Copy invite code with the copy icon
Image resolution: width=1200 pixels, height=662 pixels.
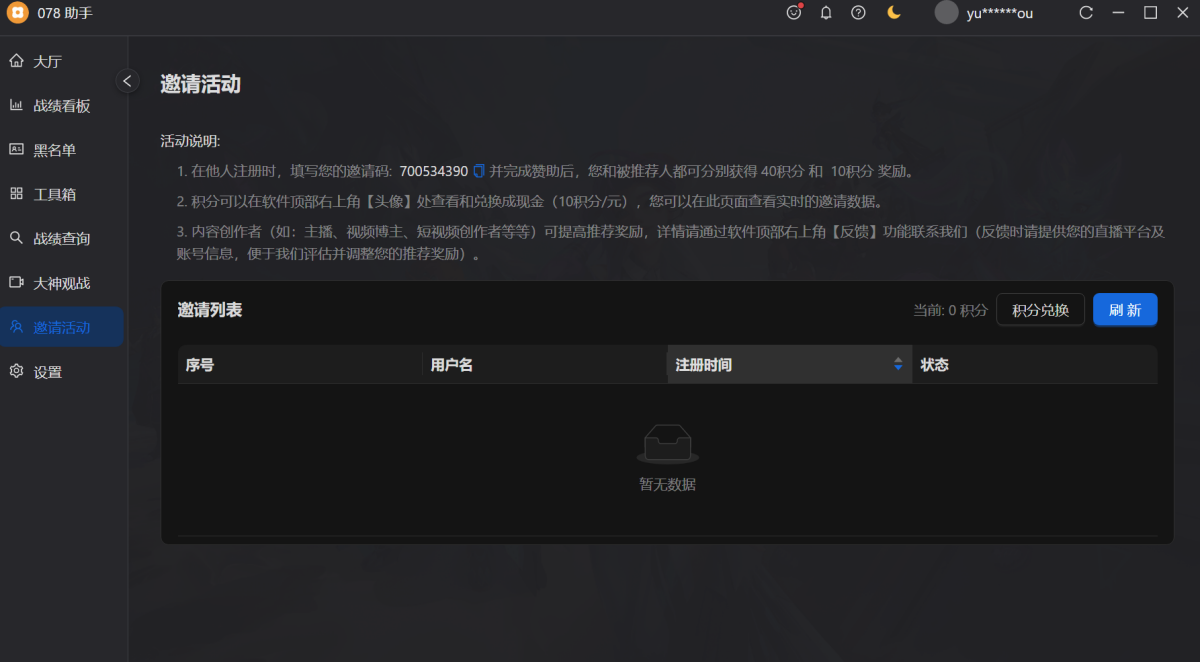click(479, 171)
